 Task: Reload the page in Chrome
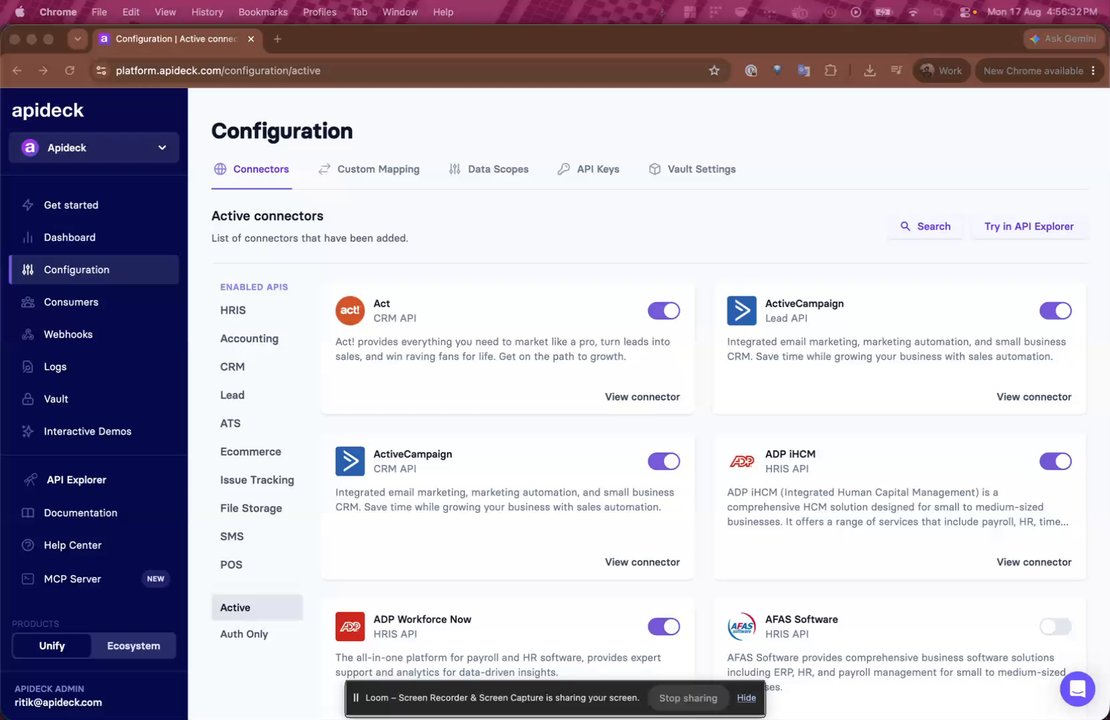[x=69, y=71]
